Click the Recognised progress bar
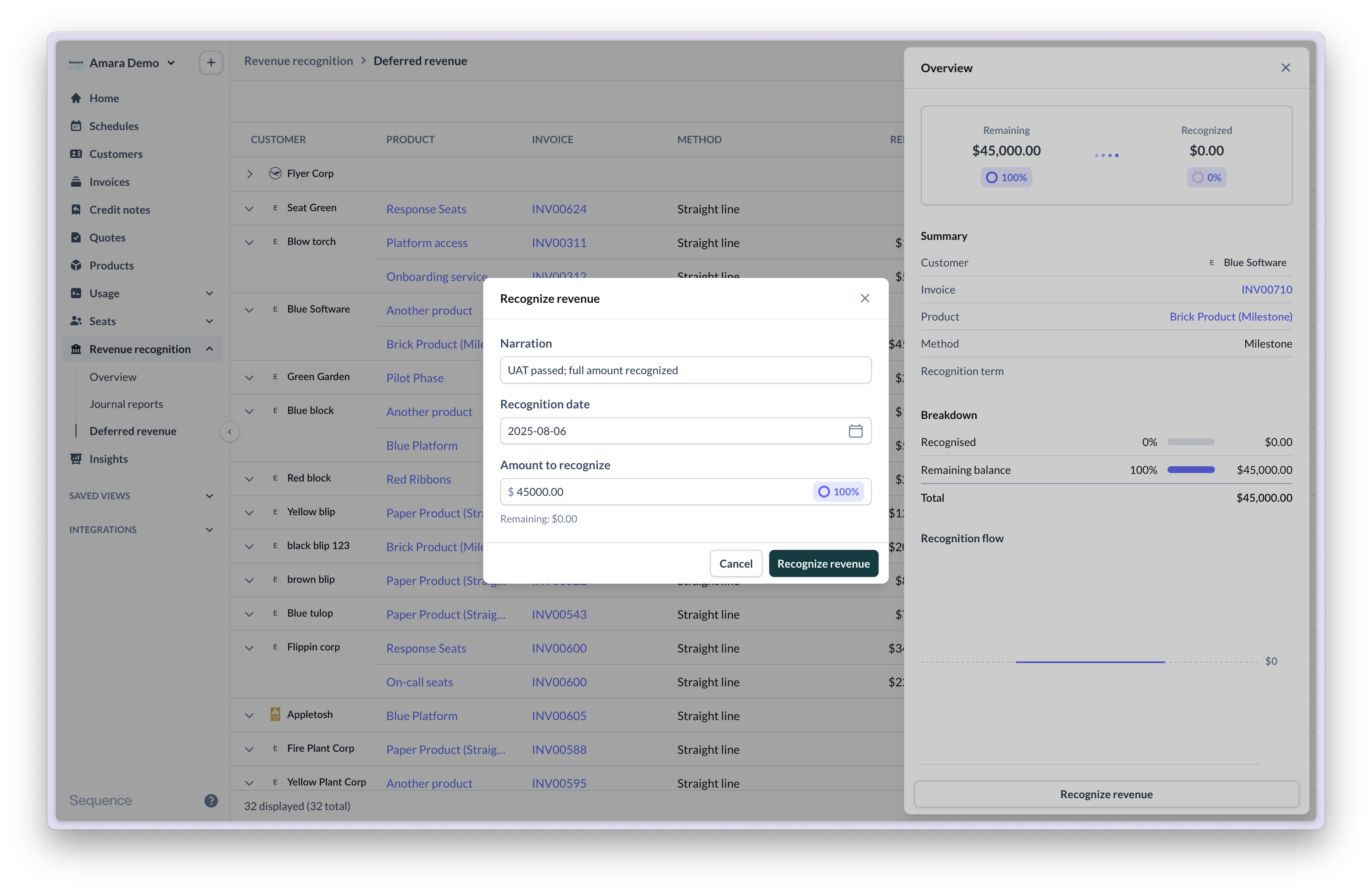The image size is (1372, 892). [1191, 442]
